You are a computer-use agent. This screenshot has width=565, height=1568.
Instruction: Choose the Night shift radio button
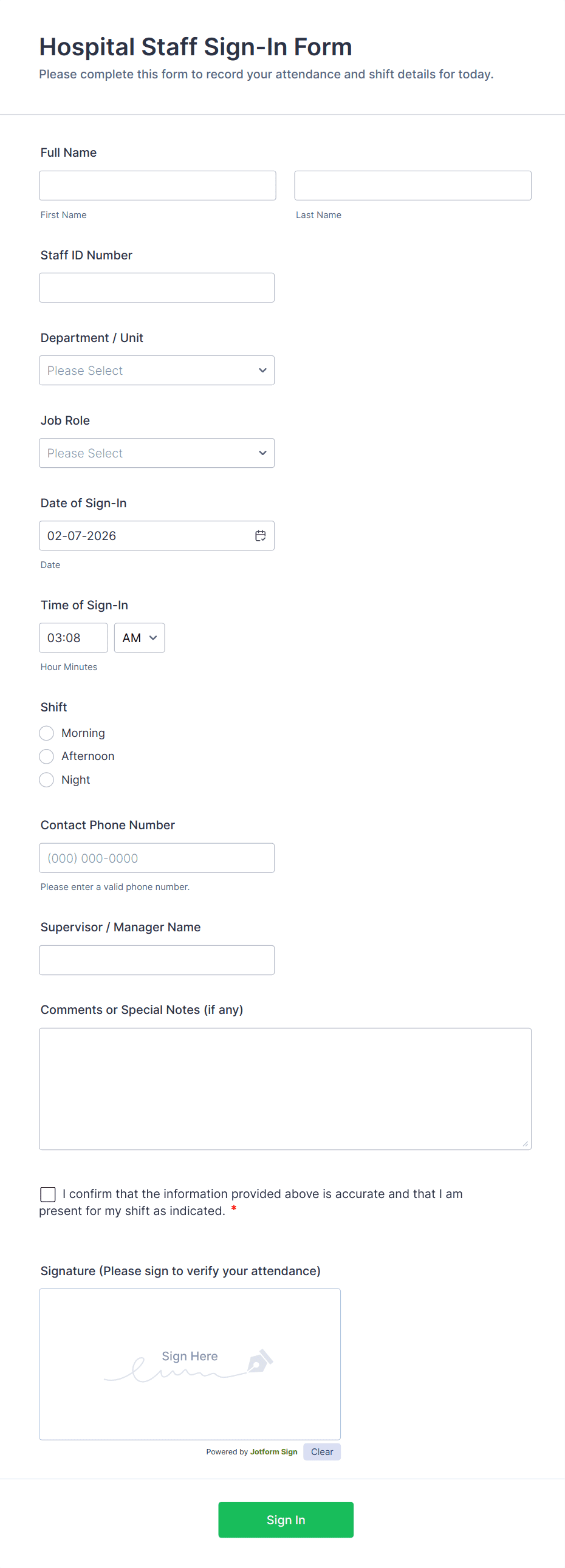(47, 779)
